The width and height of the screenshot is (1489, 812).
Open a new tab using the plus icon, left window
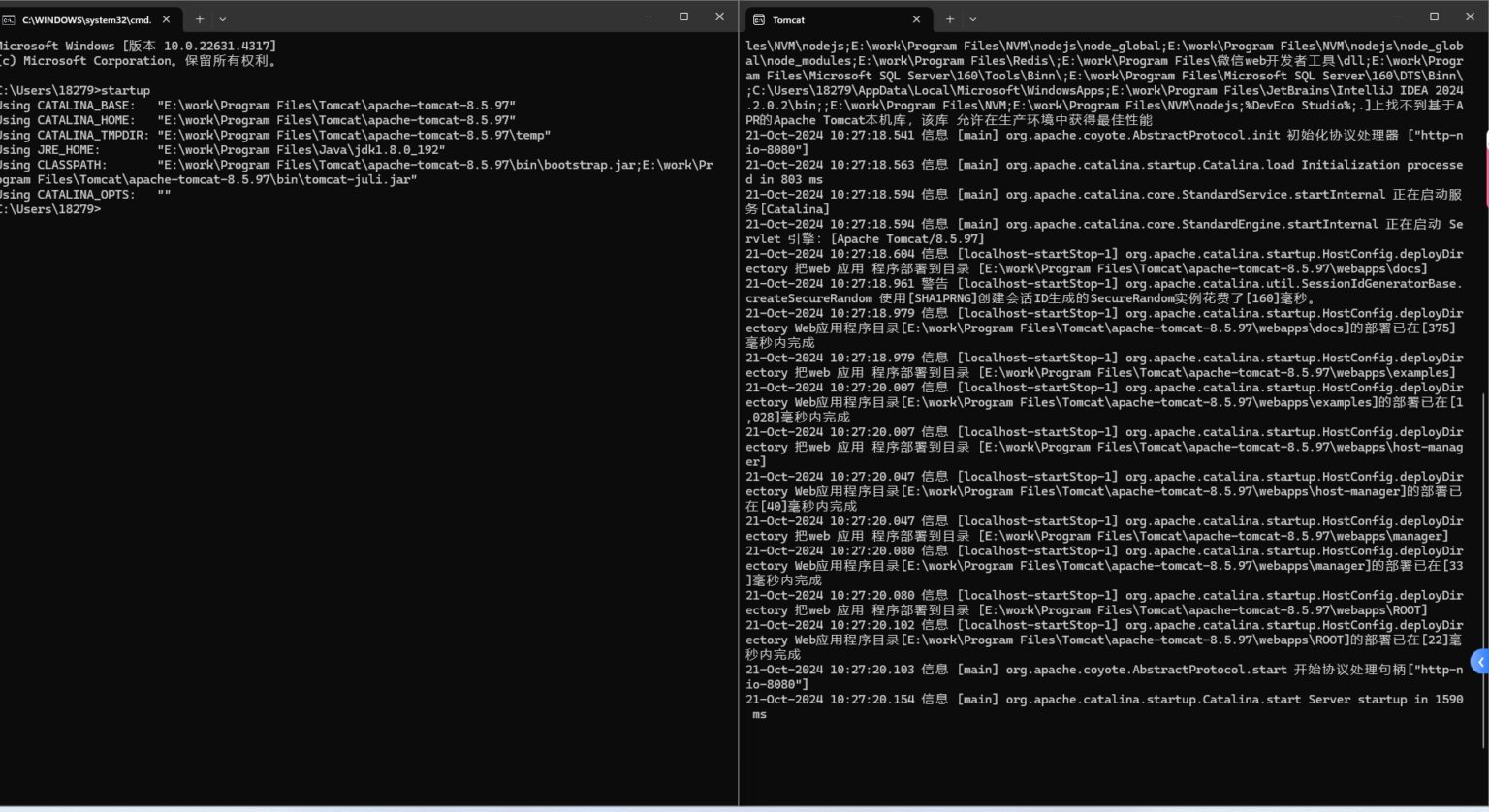[x=200, y=18]
